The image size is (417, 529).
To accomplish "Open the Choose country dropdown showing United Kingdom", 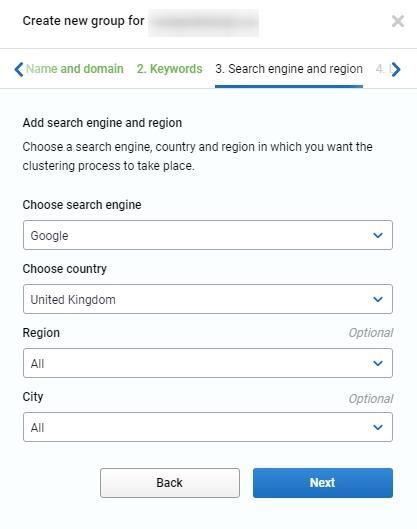I will 208,299.
